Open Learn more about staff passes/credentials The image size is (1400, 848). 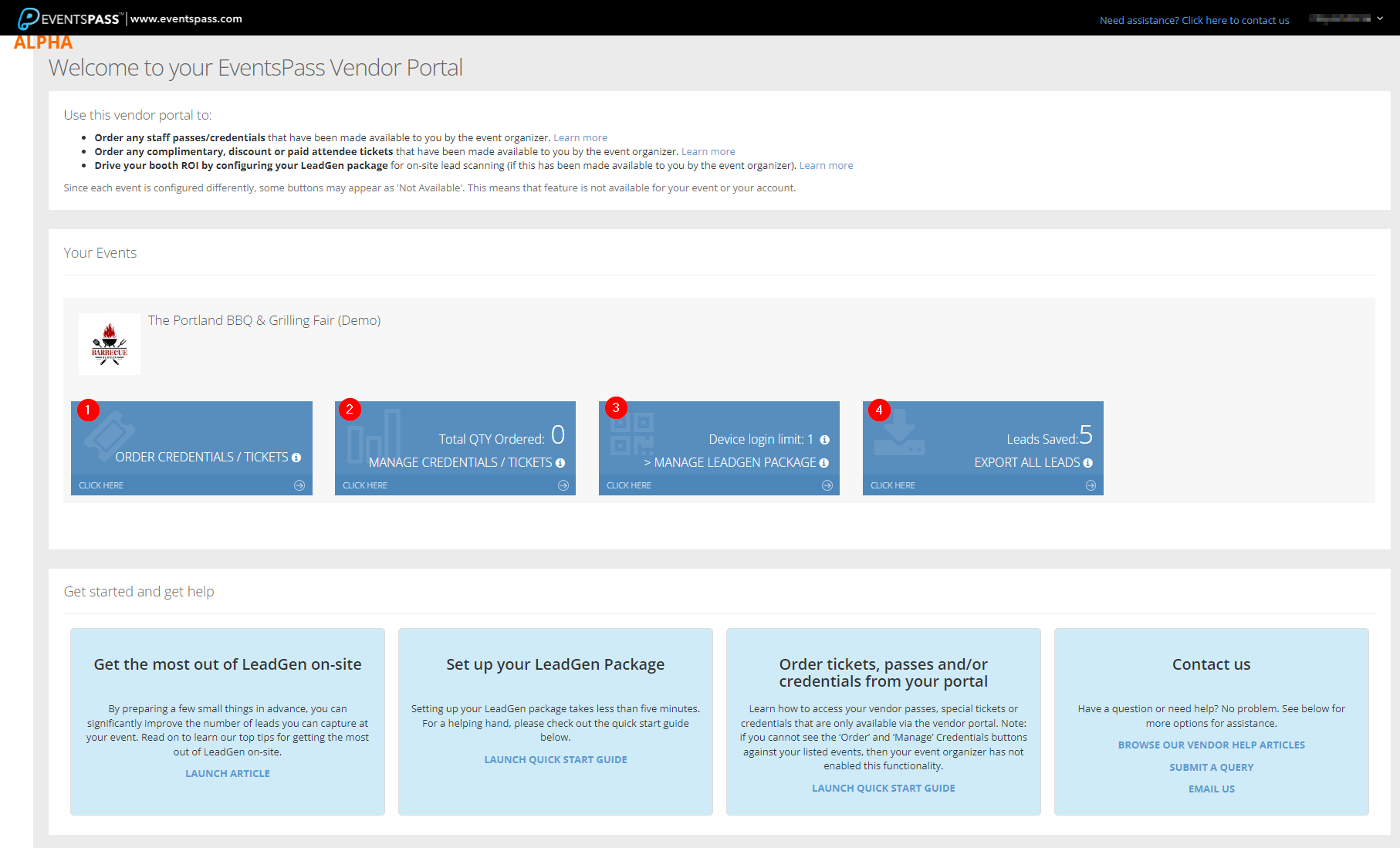click(580, 138)
